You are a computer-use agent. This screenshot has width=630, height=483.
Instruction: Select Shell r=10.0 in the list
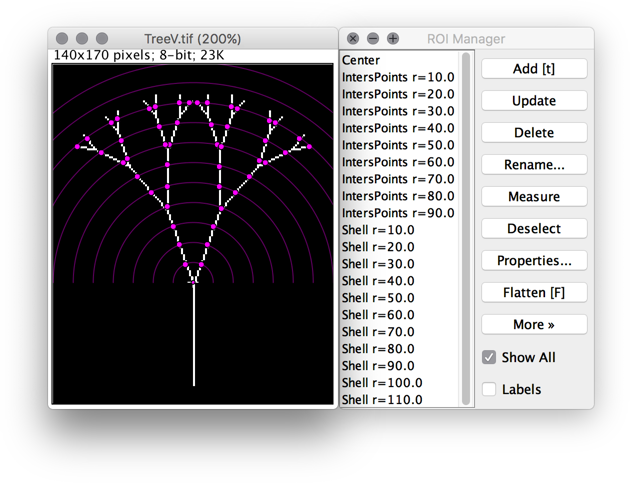click(399, 230)
